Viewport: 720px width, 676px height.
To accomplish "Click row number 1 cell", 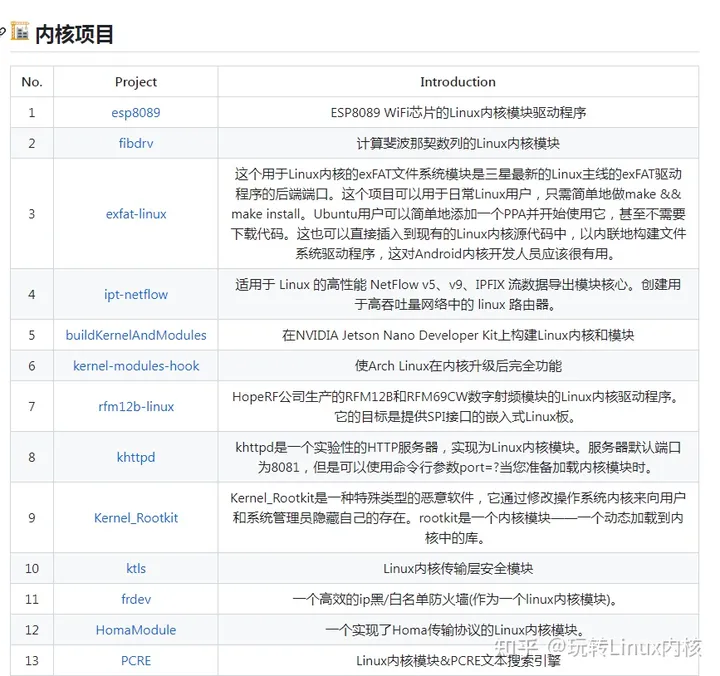I will (32, 113).
